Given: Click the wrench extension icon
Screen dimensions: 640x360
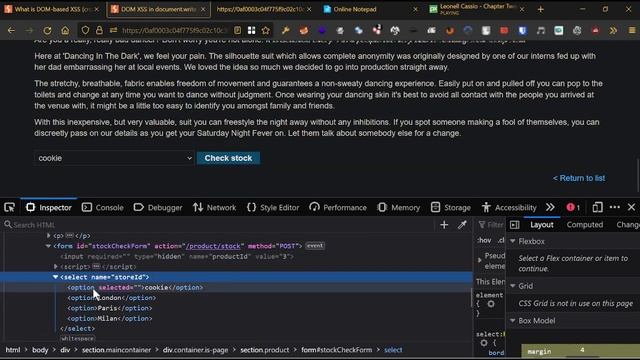Looking at the screenshot, I should [x=285, y=30].
